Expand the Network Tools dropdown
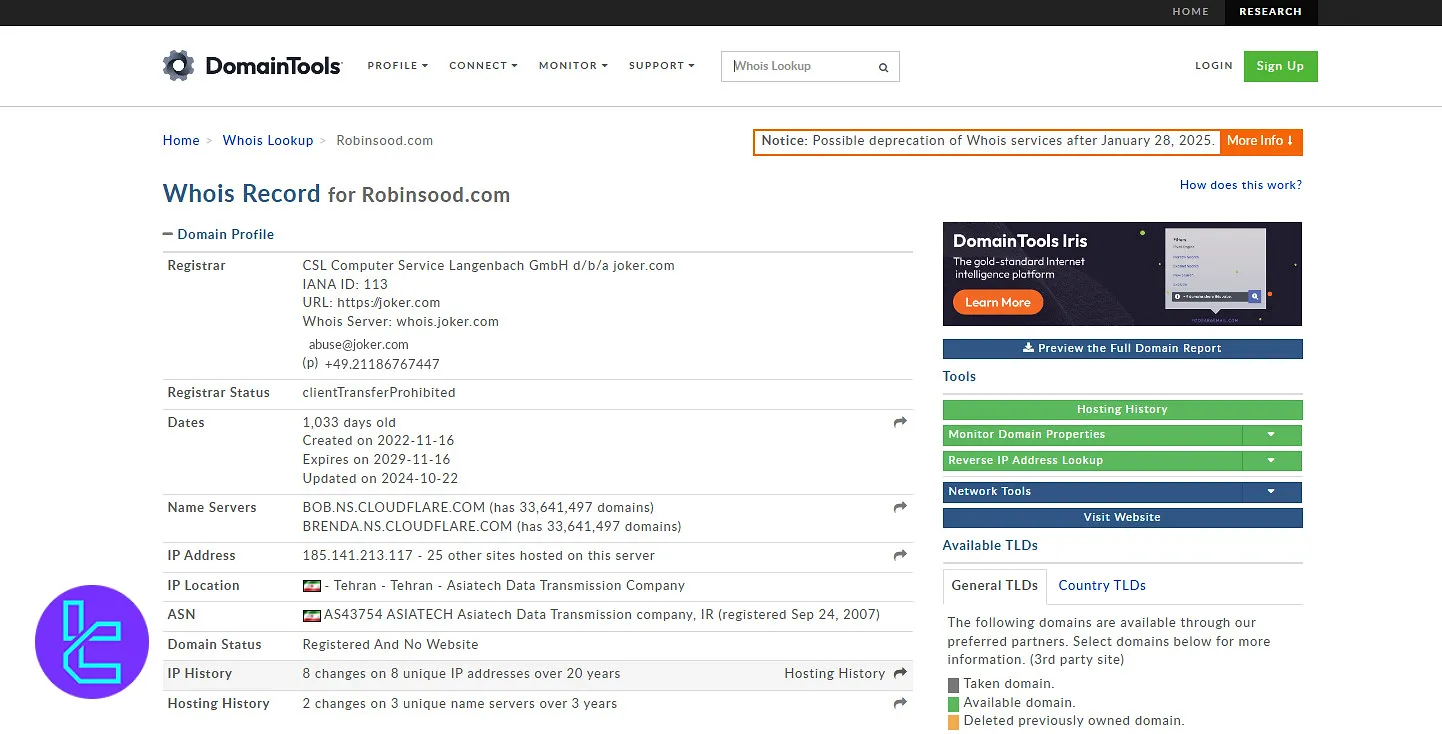Screen dimensions: 1442x734 click(1271, 491)
